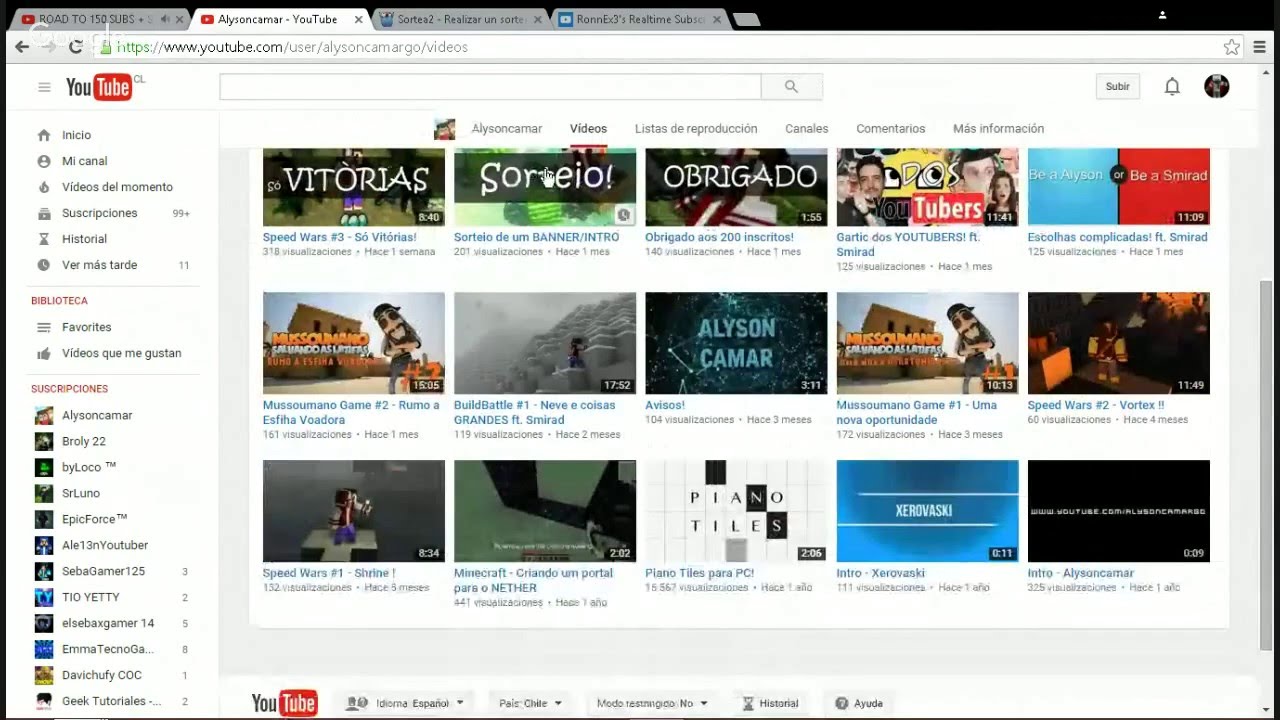Open the Gartic dos YOUTUBERS thumbnail
The image size is (1280, 720).
coord(927,187)
